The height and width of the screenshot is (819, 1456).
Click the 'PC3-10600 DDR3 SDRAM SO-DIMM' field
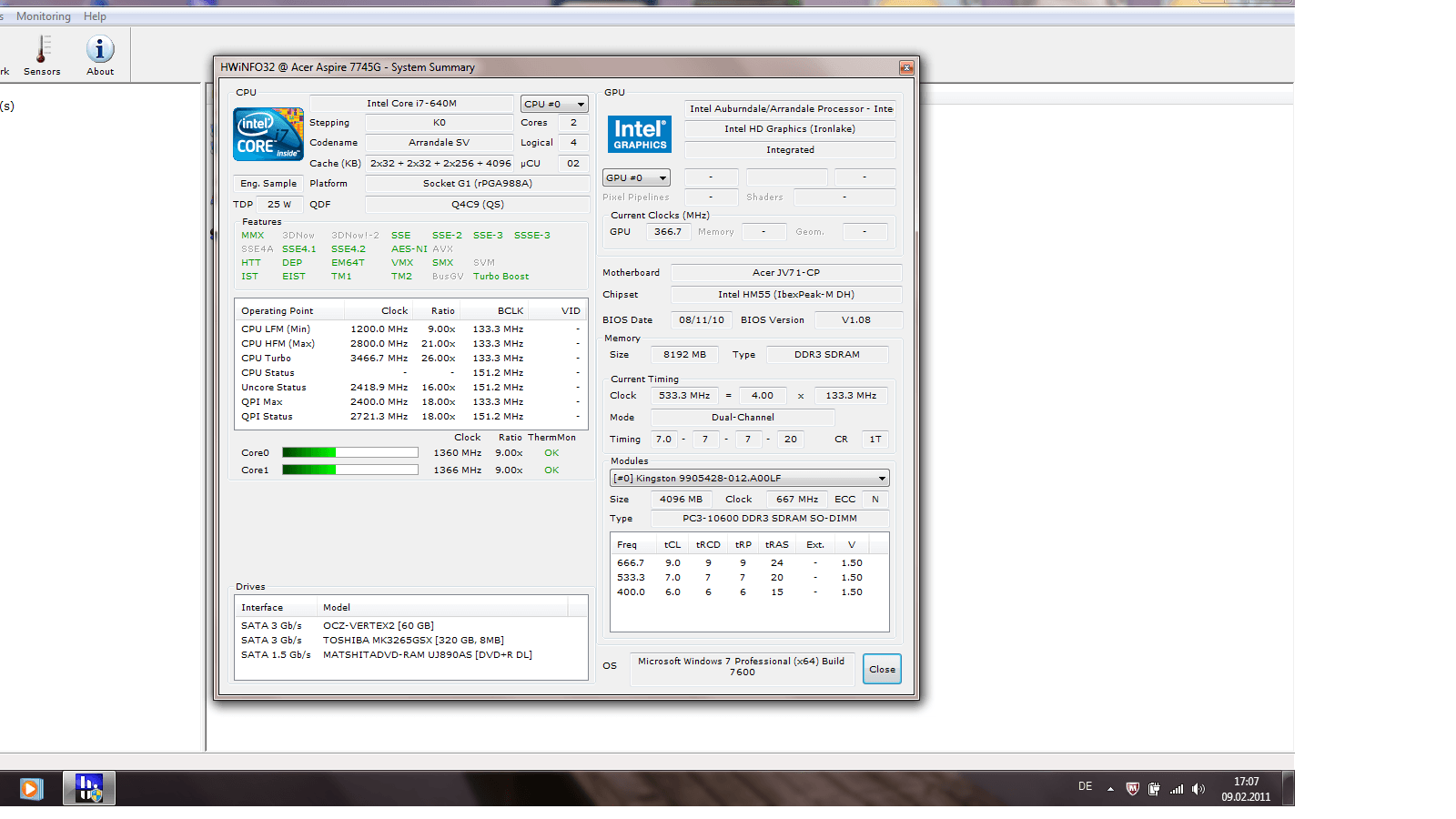(770, 519)
